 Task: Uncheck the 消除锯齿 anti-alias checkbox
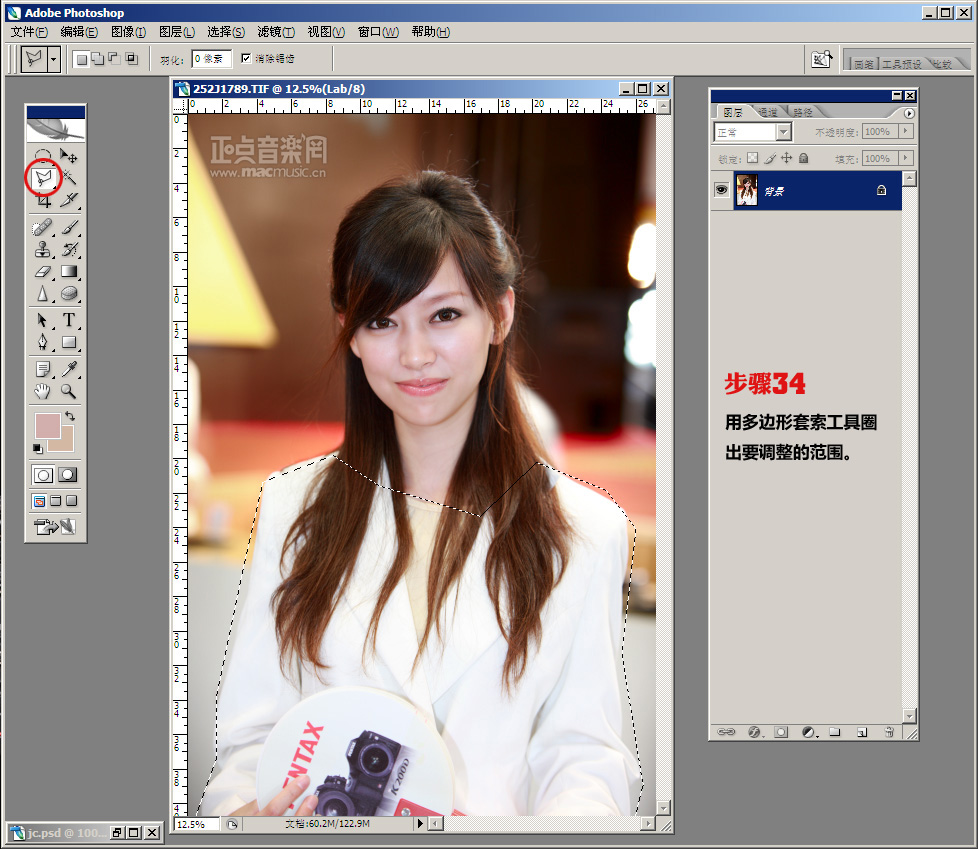[246, 59]
